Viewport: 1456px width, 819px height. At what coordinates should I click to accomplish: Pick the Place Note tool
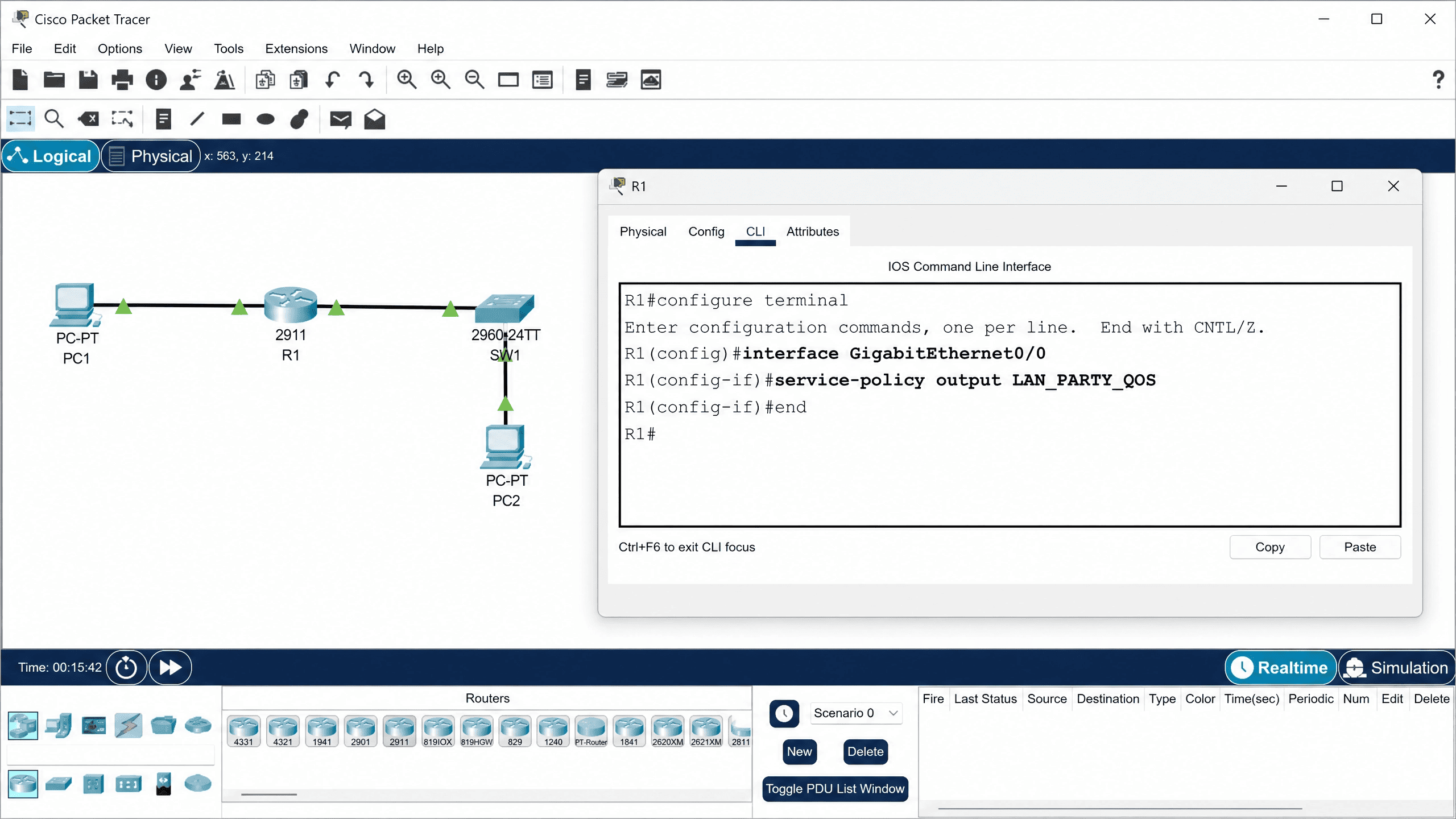pyautogui.click(x=164, y=119)
